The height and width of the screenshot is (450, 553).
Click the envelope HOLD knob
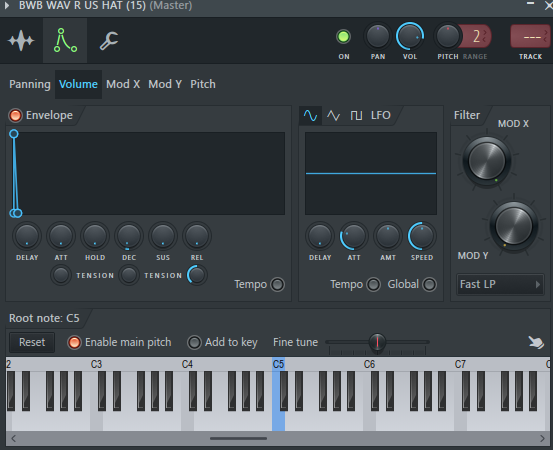coord(95,236)
